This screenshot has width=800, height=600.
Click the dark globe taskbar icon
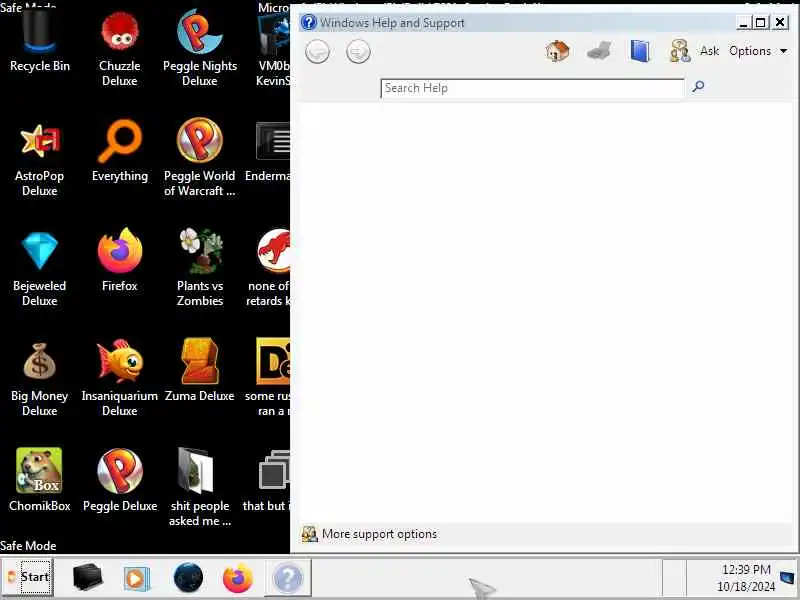(x=188, y=578)
